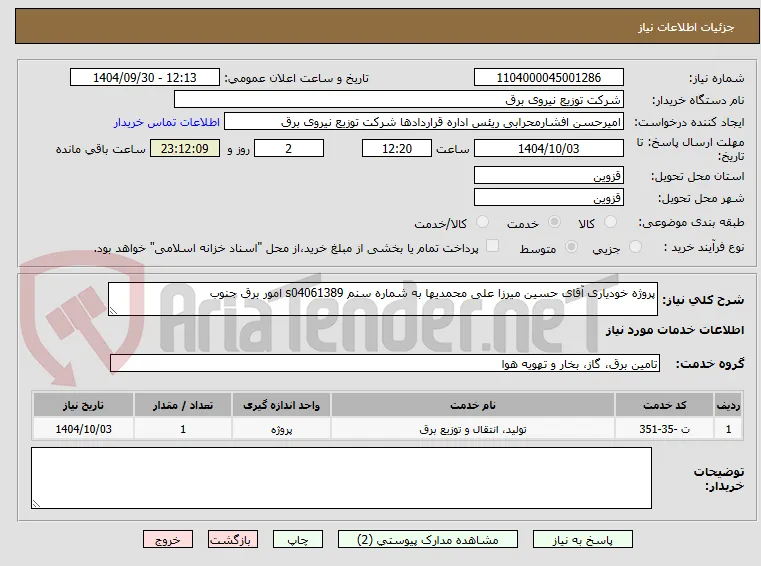Click the ساعت باقی مانده label

[100, 149]
